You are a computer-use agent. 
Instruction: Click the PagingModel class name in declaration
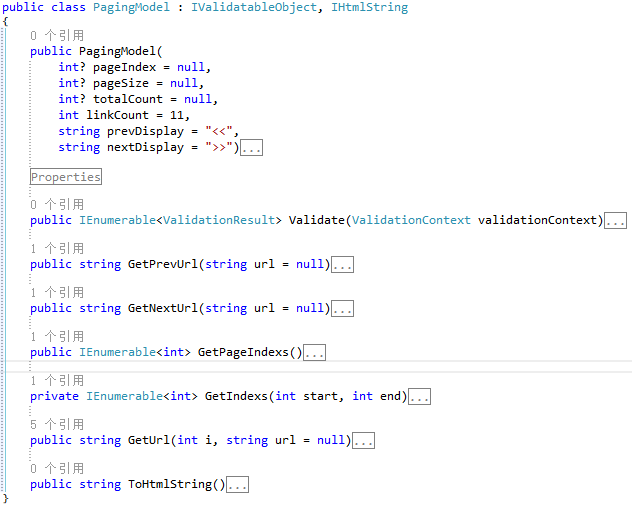131,7
